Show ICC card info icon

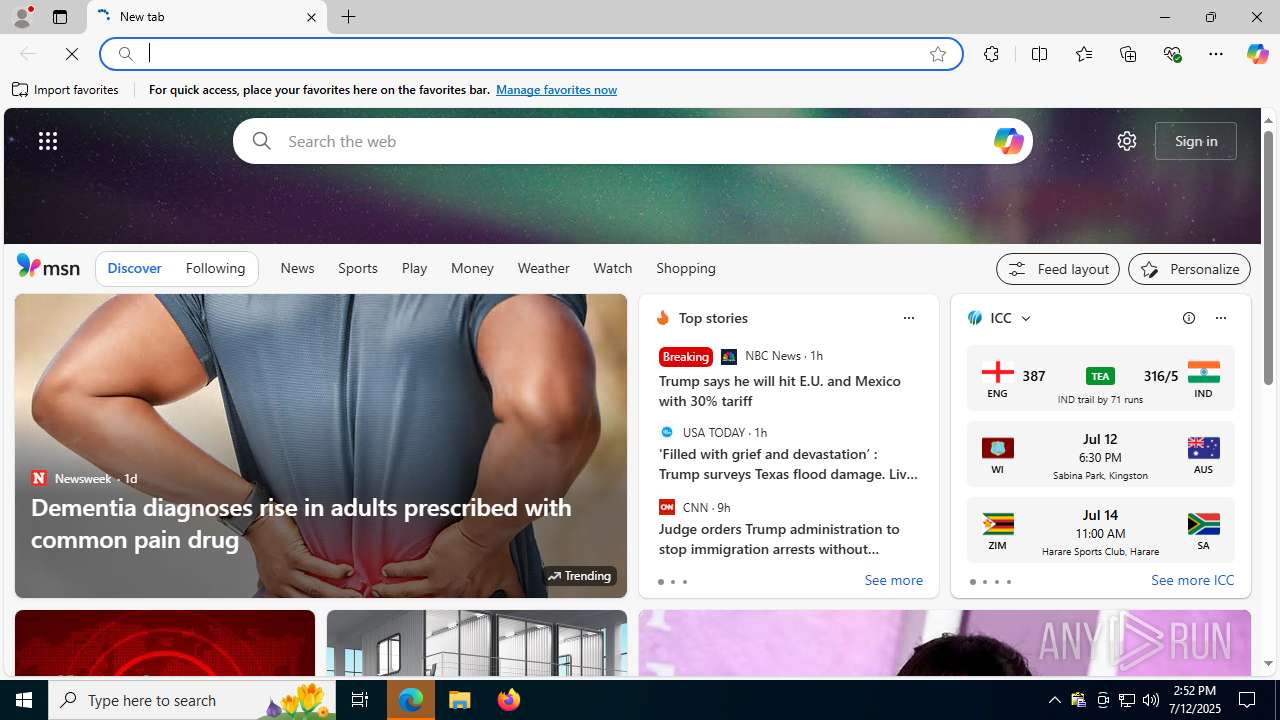(x=1188, y=318)
